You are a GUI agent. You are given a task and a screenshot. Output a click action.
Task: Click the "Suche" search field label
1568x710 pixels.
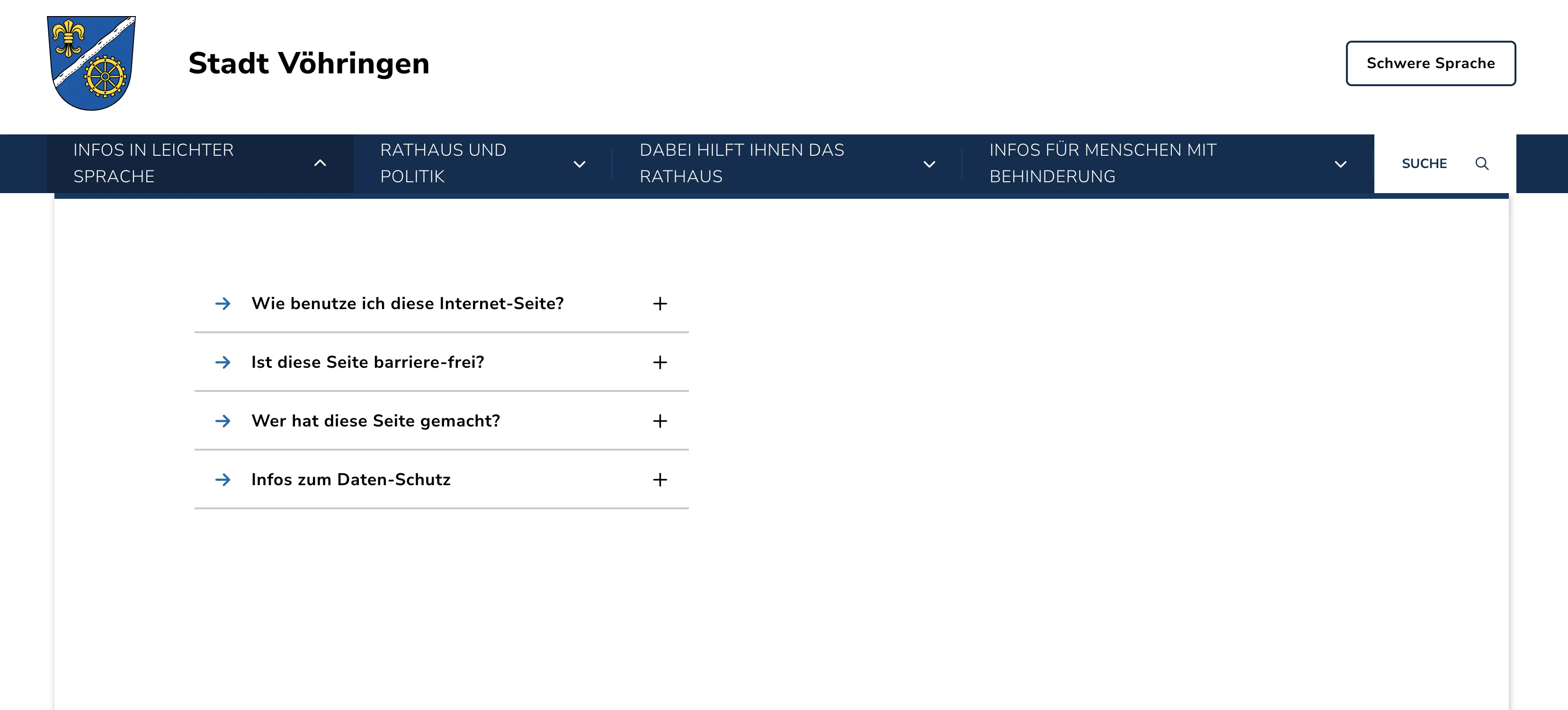tap(1424, 164)
